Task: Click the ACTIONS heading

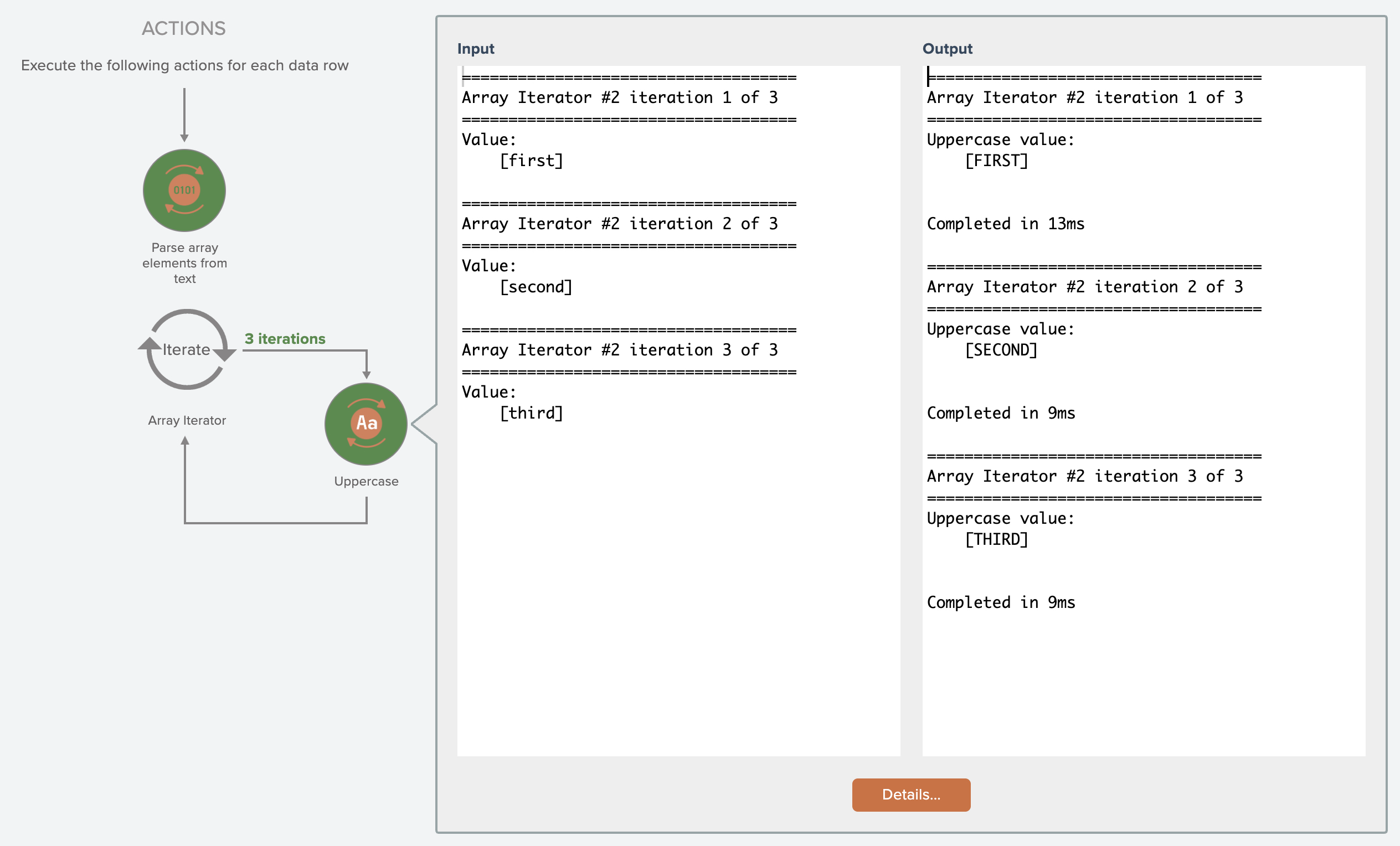Action: tap(183, 28)
